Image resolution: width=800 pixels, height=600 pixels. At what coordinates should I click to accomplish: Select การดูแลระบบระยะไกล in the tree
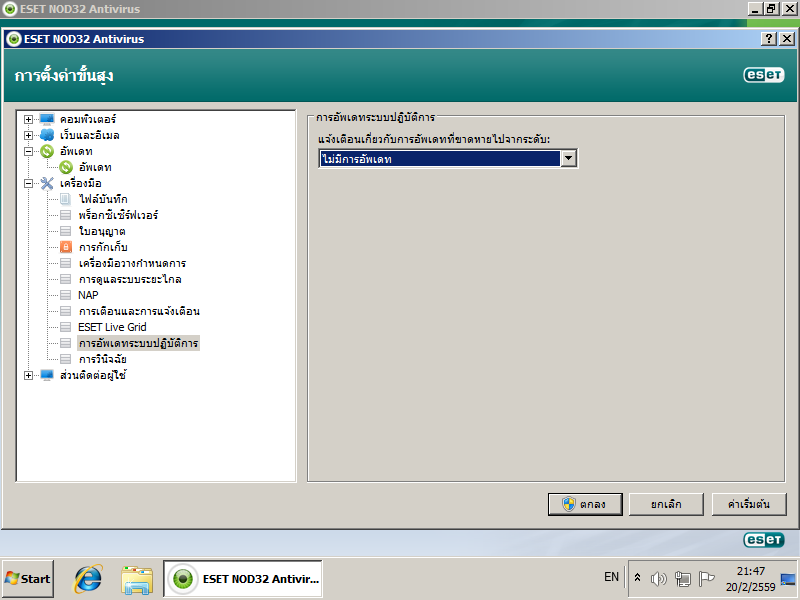[130, 279]
